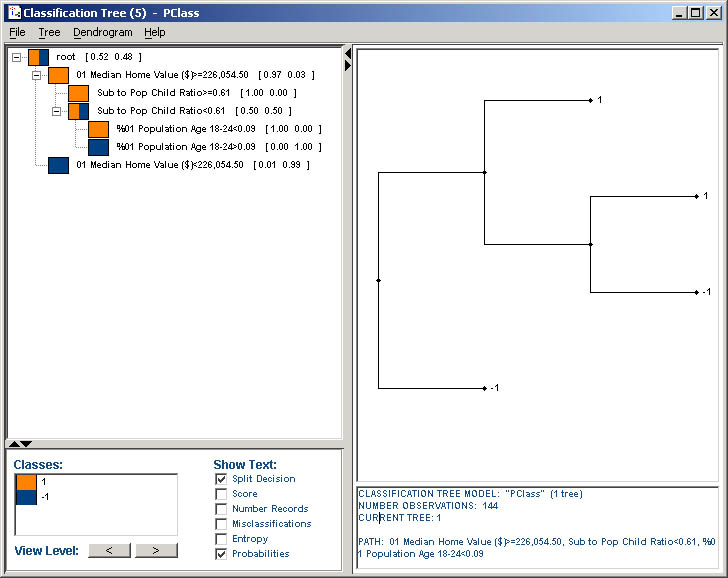Image resolution: width=728 pixels, height=578 pixels.
Task: Open the File menu
Action: click(17, 32)
